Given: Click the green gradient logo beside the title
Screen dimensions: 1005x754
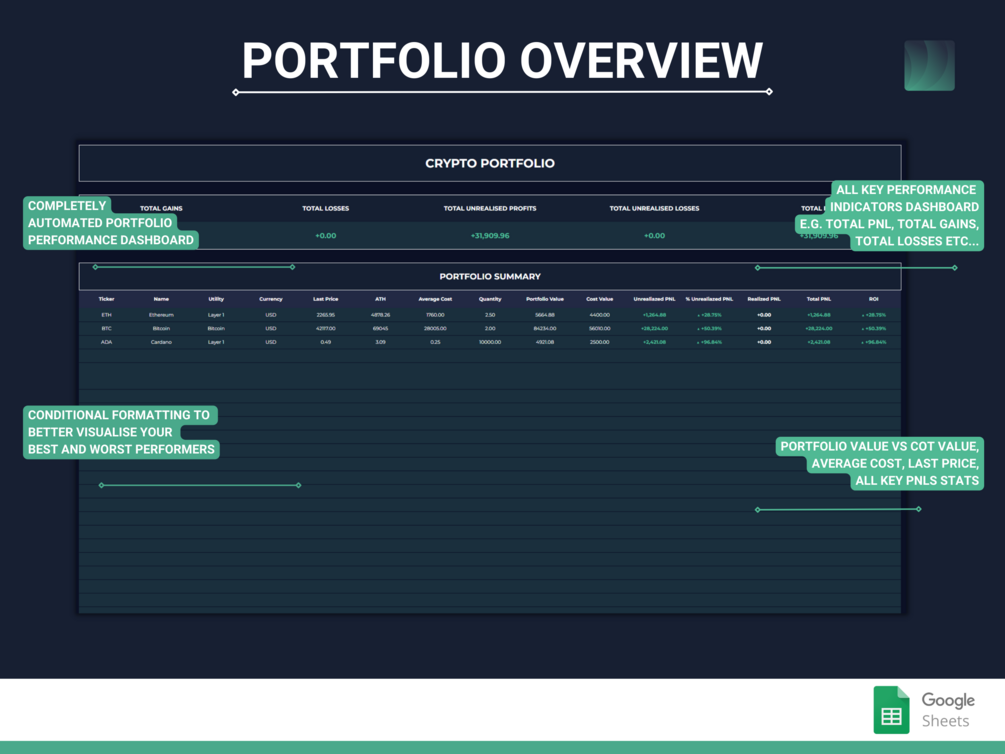Looking at the screenshot, I should coord(929,65).
